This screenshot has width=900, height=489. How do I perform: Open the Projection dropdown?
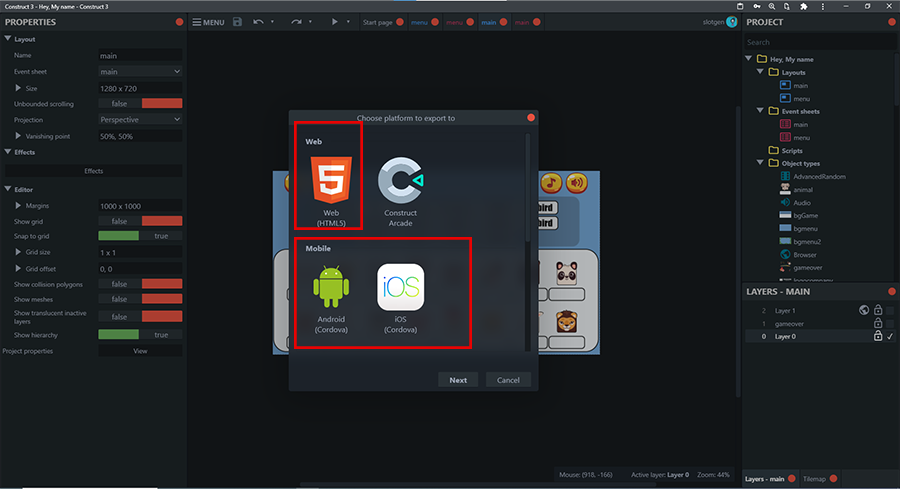click(140, 119)
